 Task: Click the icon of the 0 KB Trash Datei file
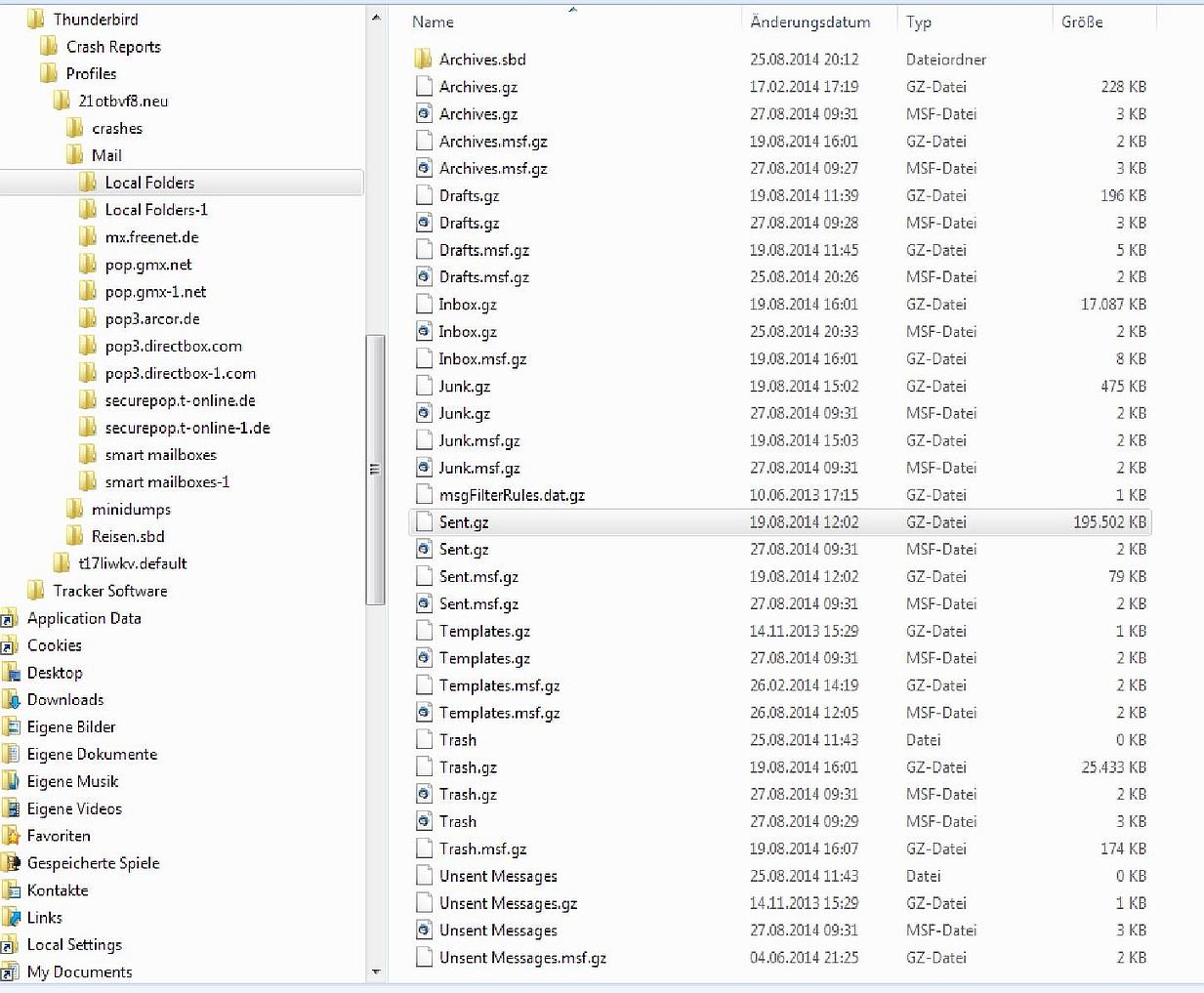(x=424, y=740)
